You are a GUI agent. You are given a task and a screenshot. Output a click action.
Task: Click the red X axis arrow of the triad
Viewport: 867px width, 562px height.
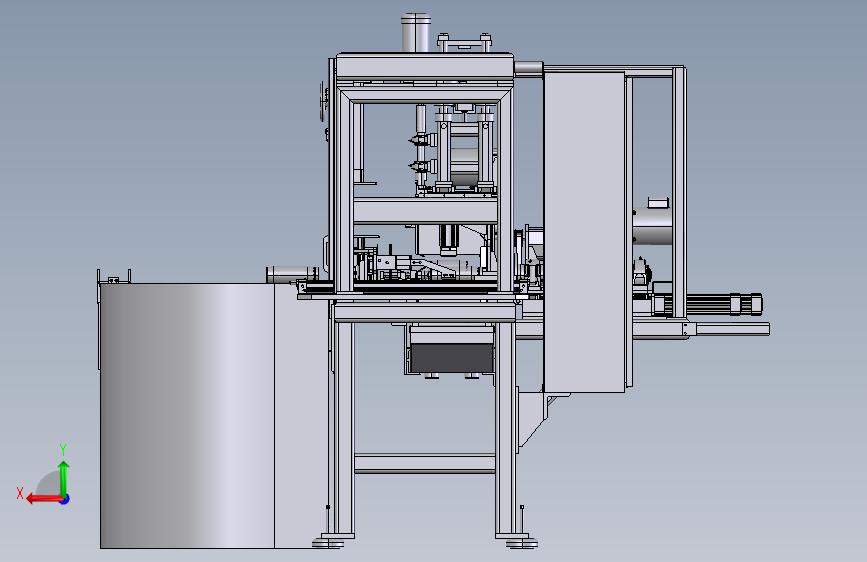pyautogui.click(x=43, y=499)
